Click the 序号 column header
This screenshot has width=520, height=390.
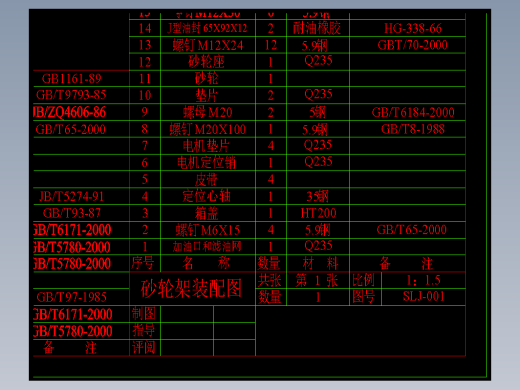tap(143, 263)
